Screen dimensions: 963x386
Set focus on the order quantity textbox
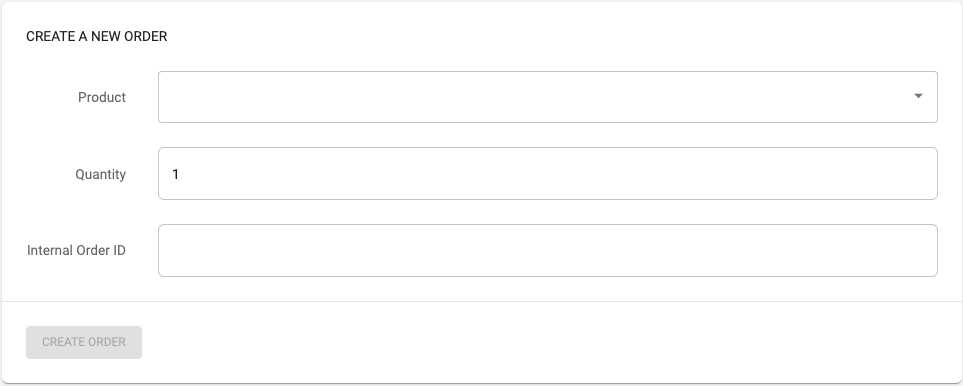click(548, 174)
